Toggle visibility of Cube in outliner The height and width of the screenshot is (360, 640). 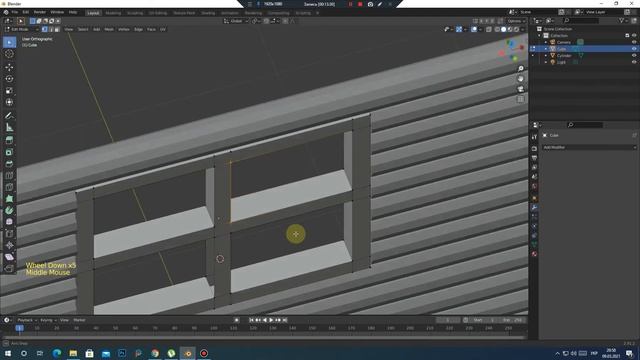[634, 49]
